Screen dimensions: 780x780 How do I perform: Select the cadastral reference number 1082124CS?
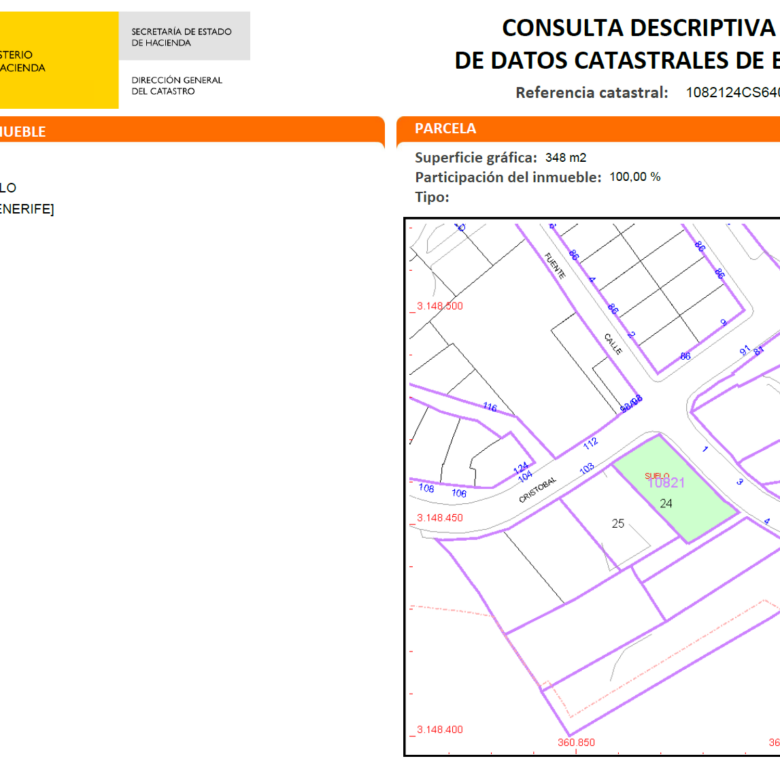[733, 93]
